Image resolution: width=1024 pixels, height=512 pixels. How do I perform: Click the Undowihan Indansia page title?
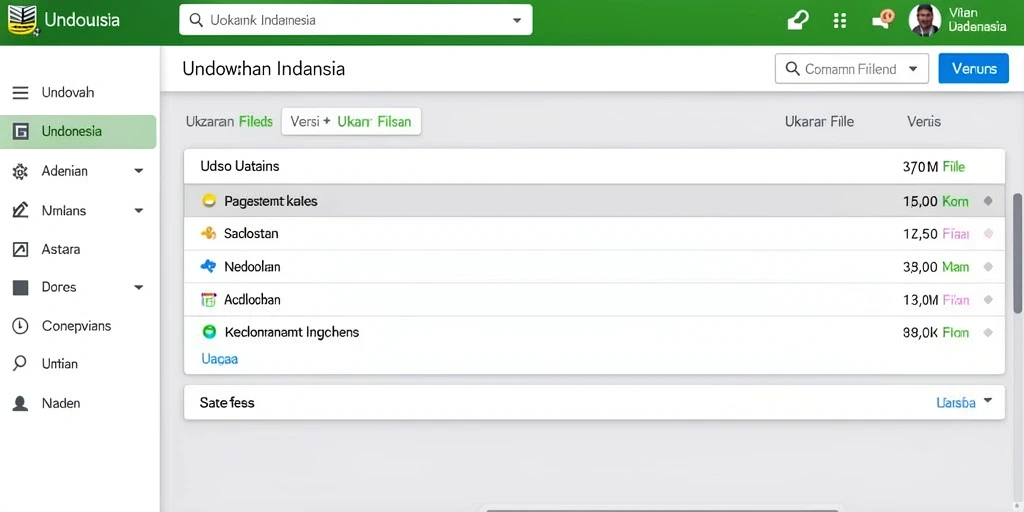pyautogui.click(x=263, y=69)
